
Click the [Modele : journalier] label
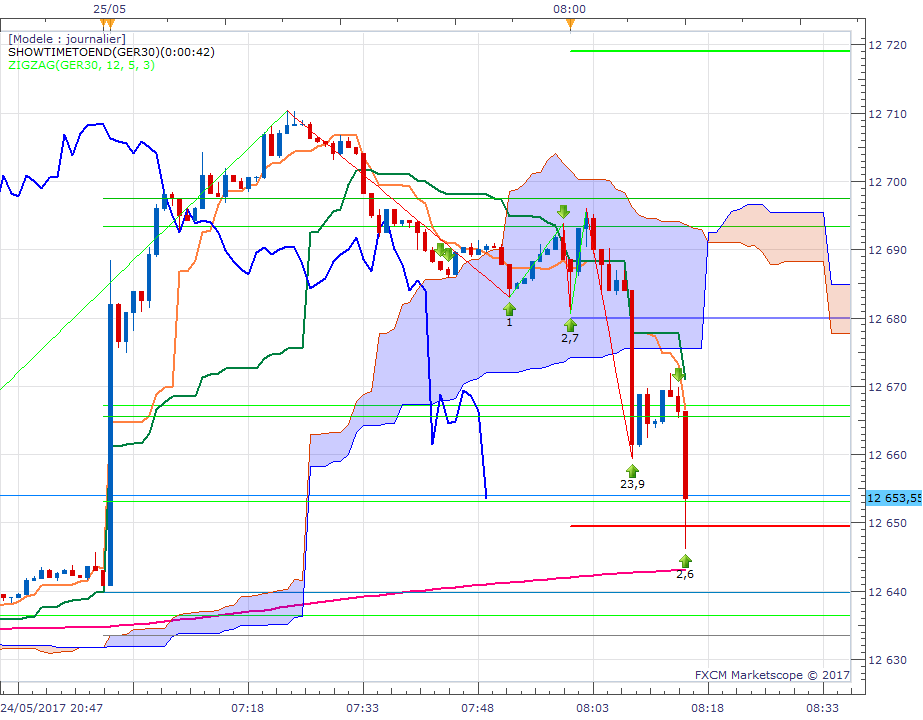67,39
